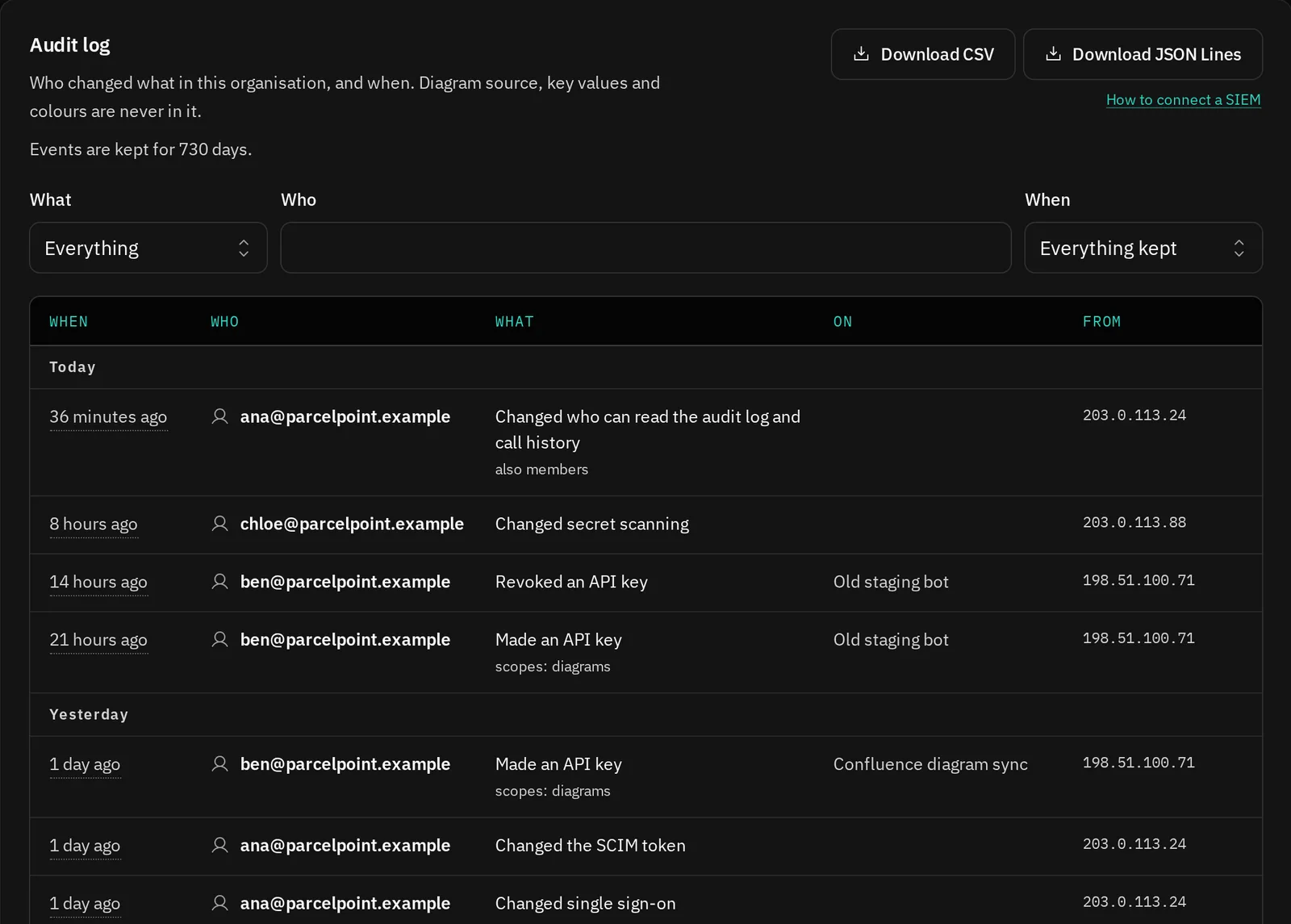
Task: Open the How to connect a SIEM link
Action: point(1183,100)
